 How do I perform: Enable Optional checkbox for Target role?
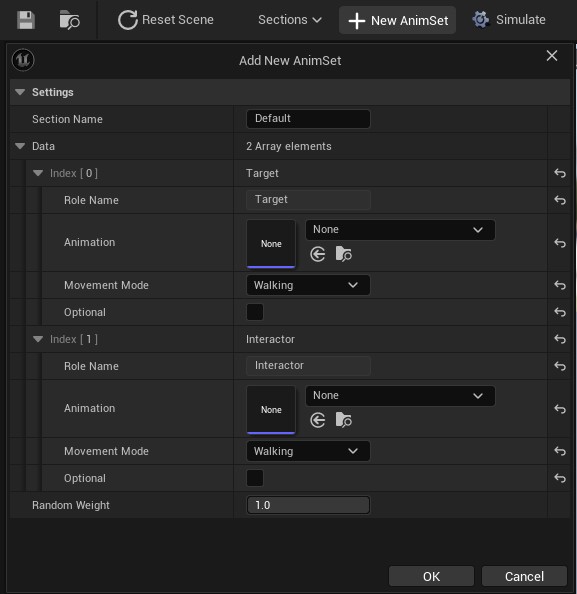(255, 312)
